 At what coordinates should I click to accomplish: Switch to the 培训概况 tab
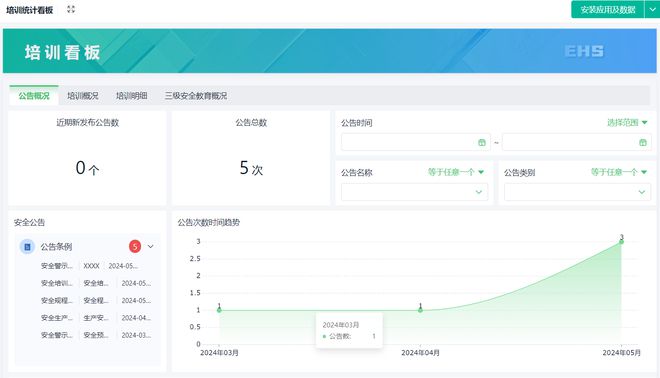(83, 96)
